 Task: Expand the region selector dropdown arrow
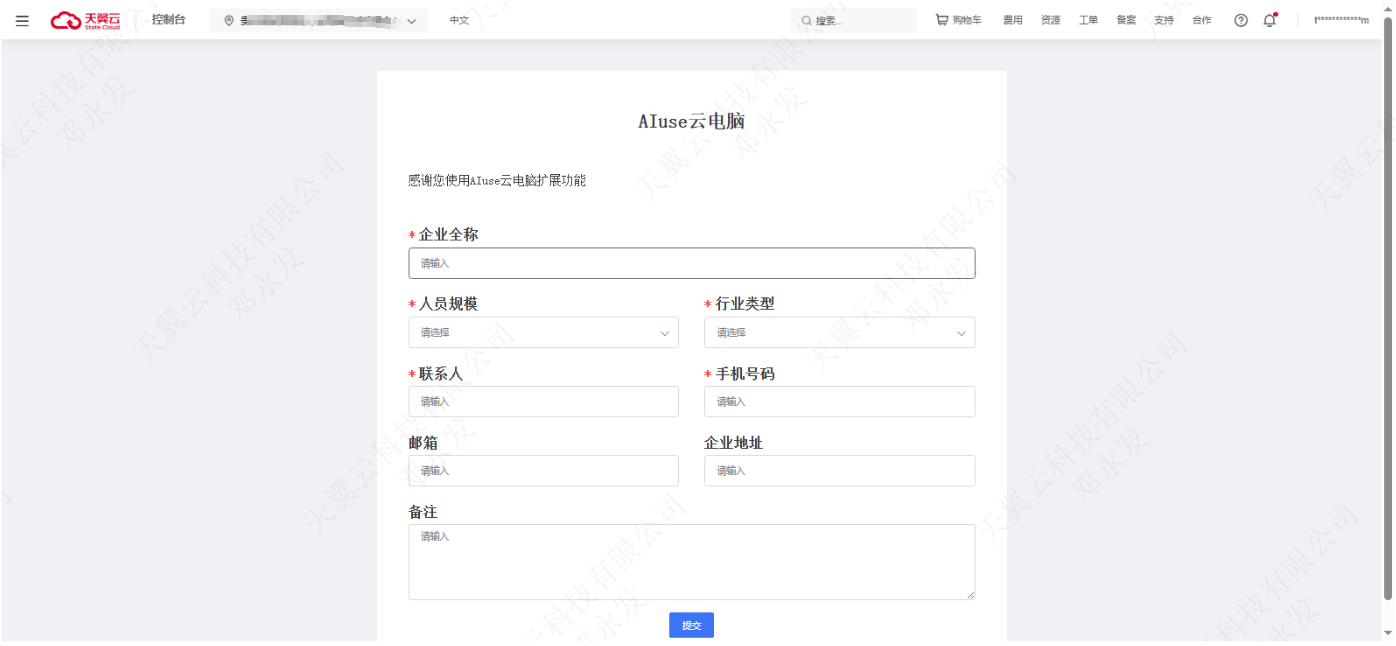(411, 21)
